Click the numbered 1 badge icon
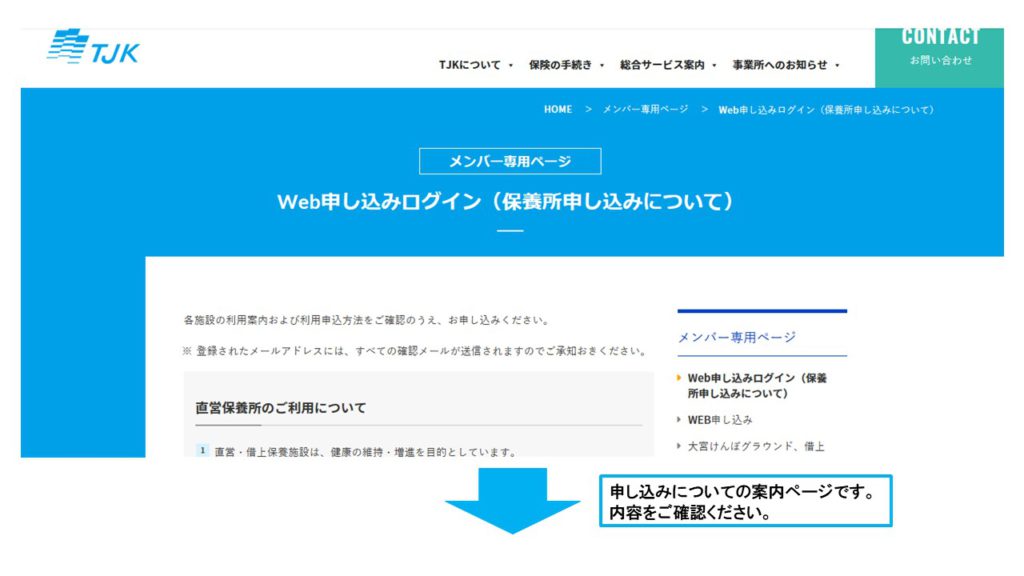The image size is (1024, 576). [202, 451]
